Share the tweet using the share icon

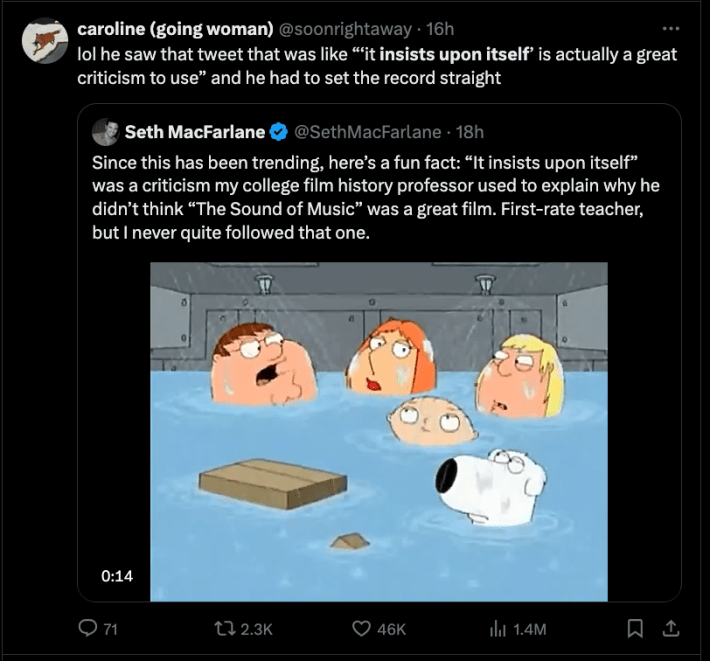pyautogui.click(x=671, y=629)
